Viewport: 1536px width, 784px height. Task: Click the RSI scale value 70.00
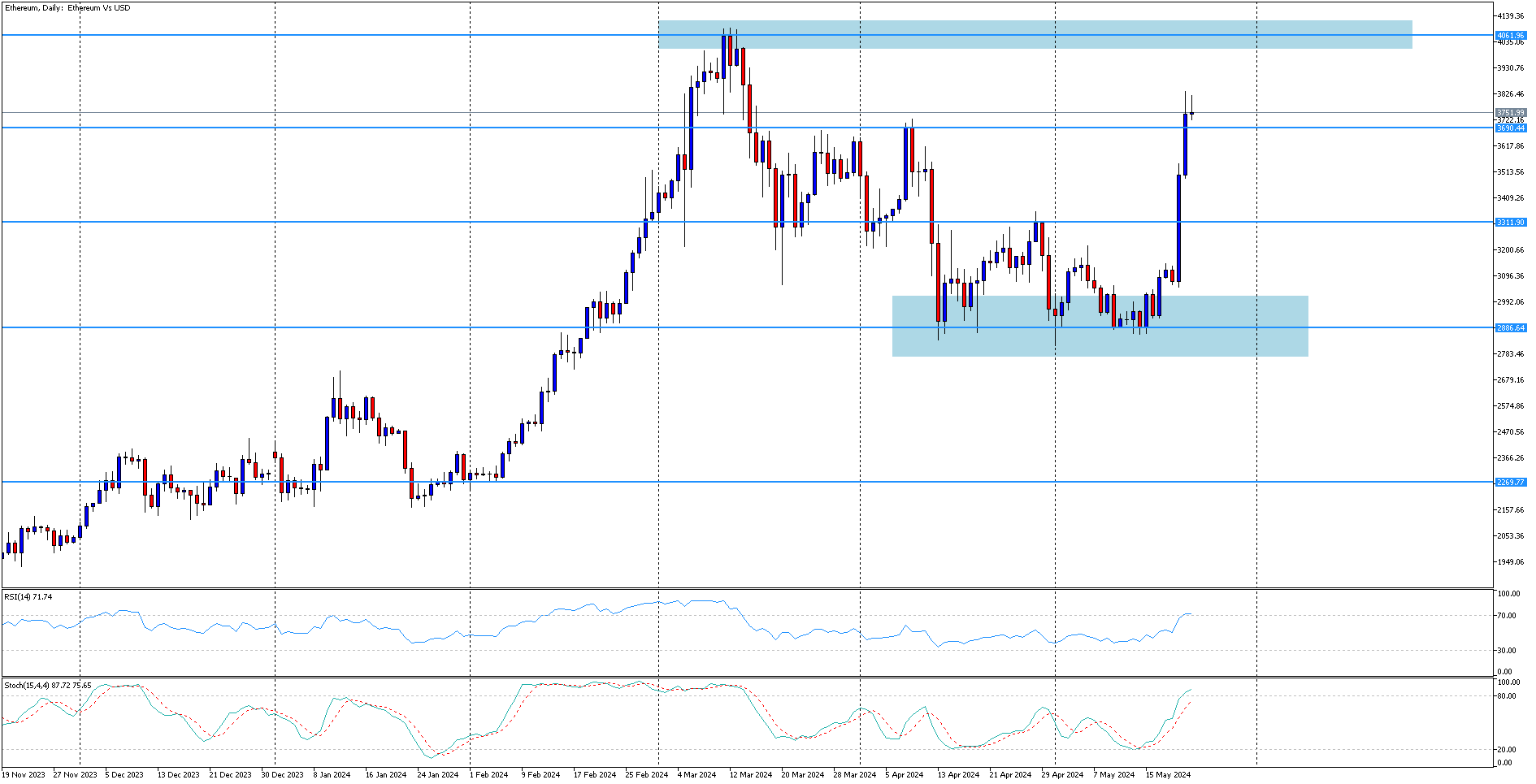coord(1507,616)
